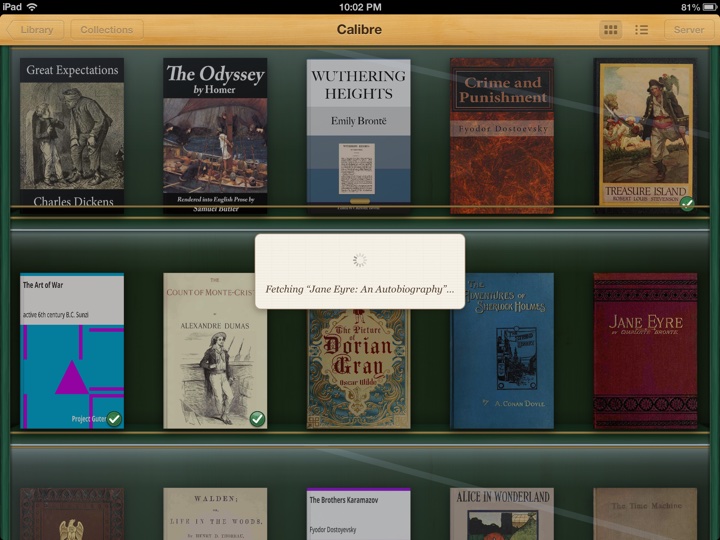The width and height of the screenshot is (720, 540).
Task: Tap the 10:02 PM clock
Action: [360, 7]
